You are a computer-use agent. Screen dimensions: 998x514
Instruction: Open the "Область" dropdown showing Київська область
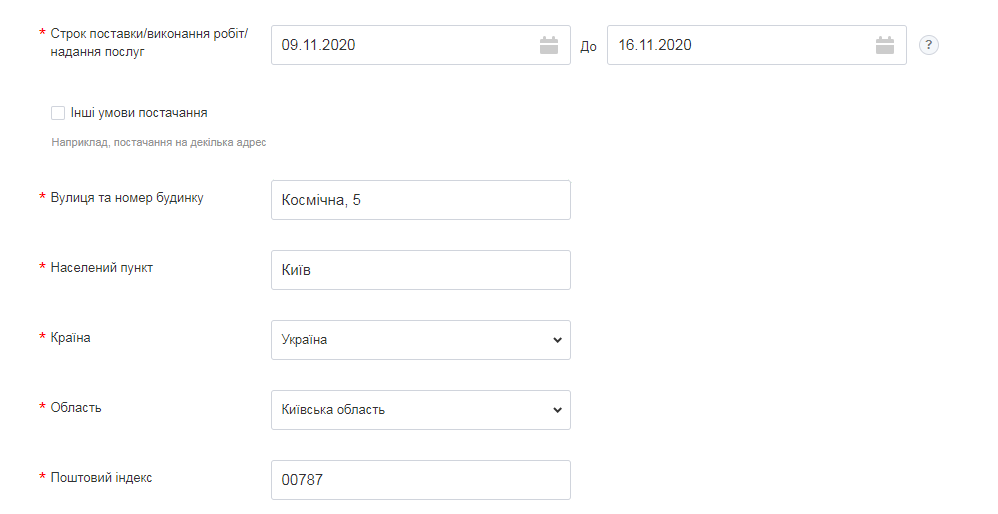click(420, 410)
